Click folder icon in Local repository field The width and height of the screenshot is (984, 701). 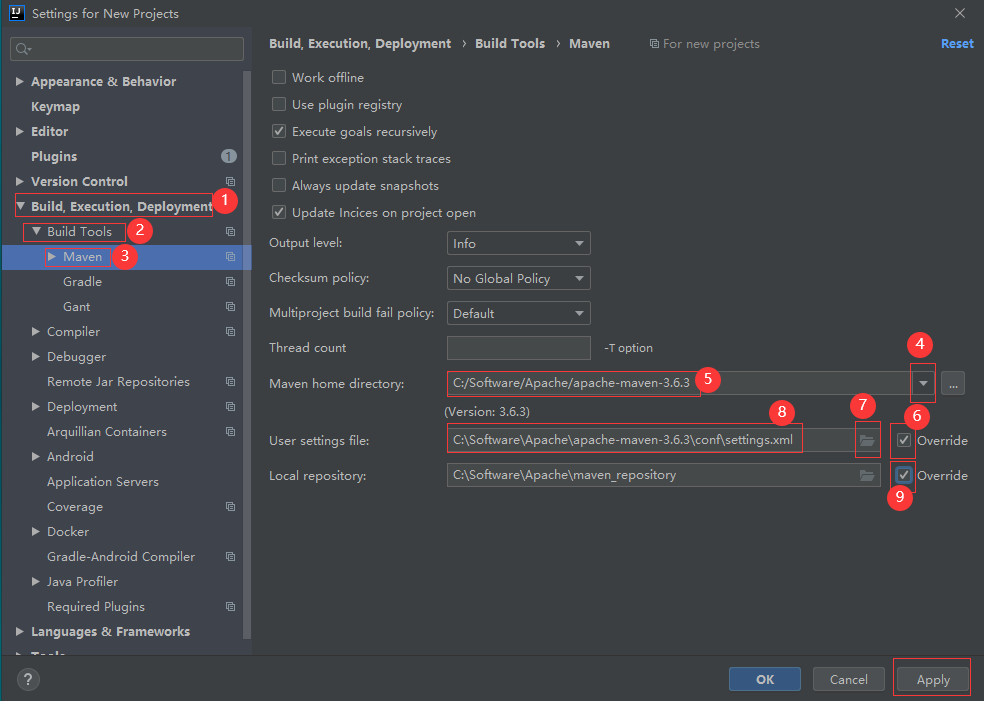coord(867,476)
